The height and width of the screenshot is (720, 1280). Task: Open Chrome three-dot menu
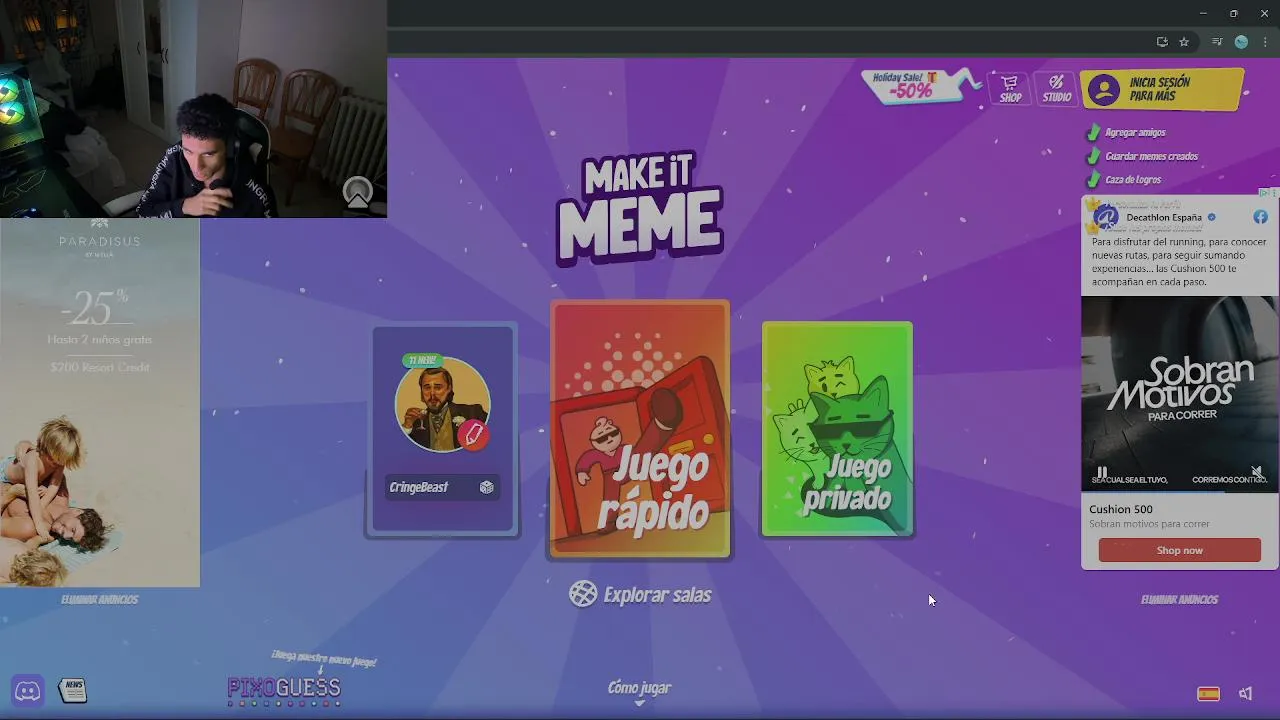[x=1265, y=42]
